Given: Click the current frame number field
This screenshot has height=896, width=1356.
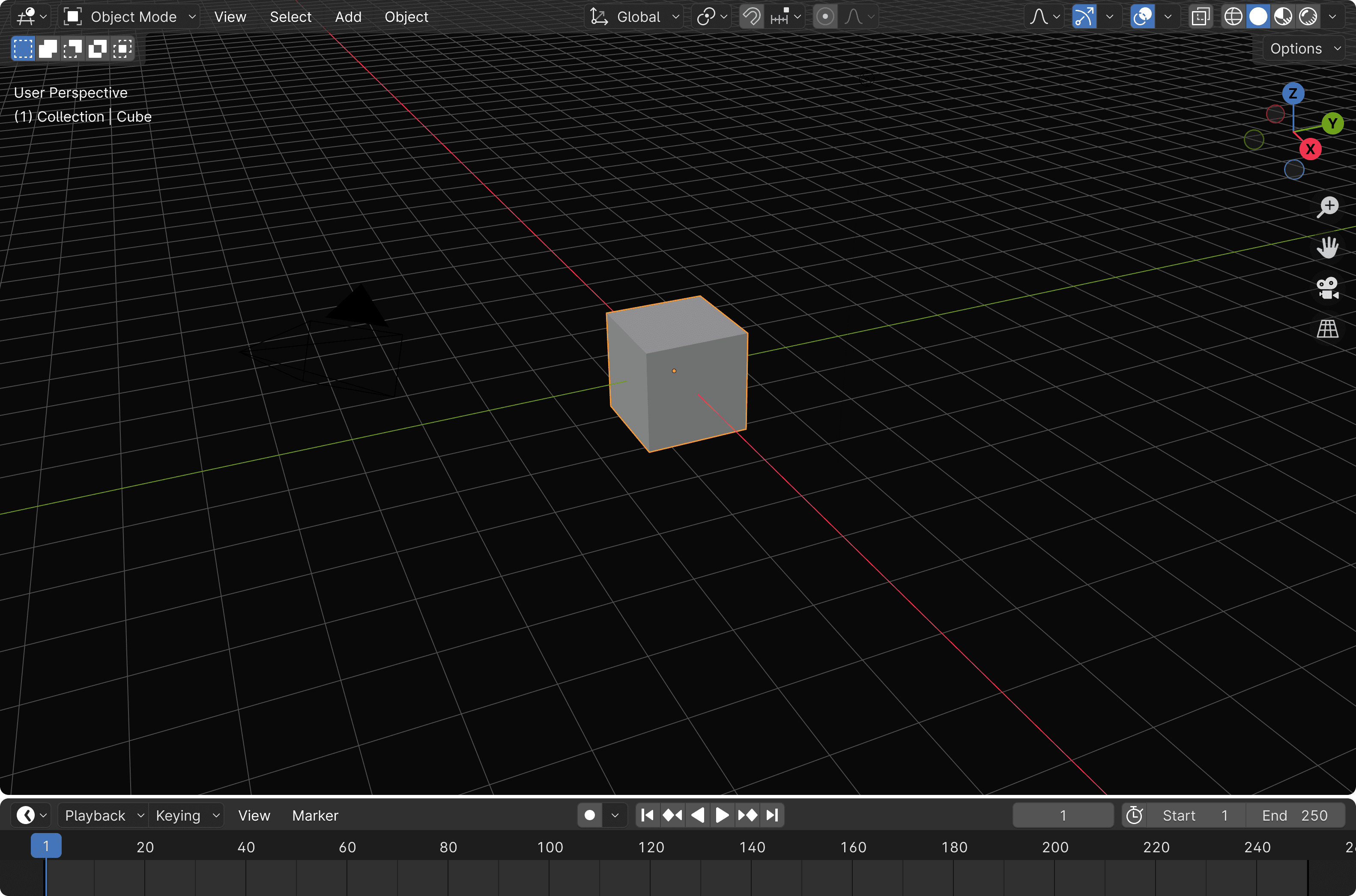Looking at the screenshot, I should click(x=1063, y=815).
